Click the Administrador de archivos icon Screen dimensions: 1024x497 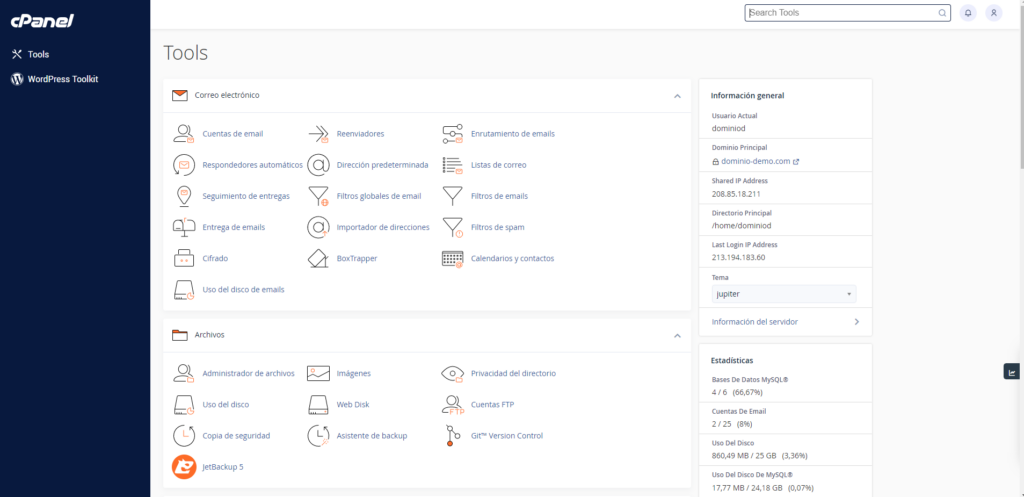184,373
